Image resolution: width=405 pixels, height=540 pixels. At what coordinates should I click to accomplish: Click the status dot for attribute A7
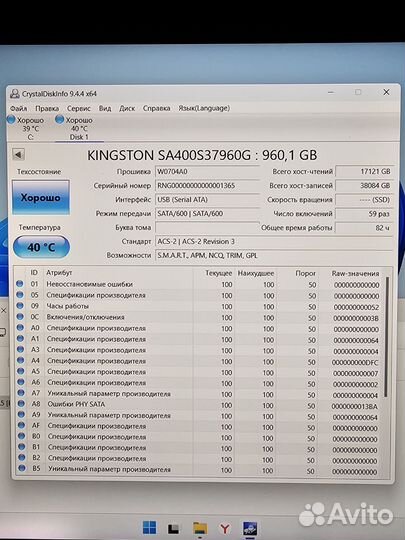(21, 393)
